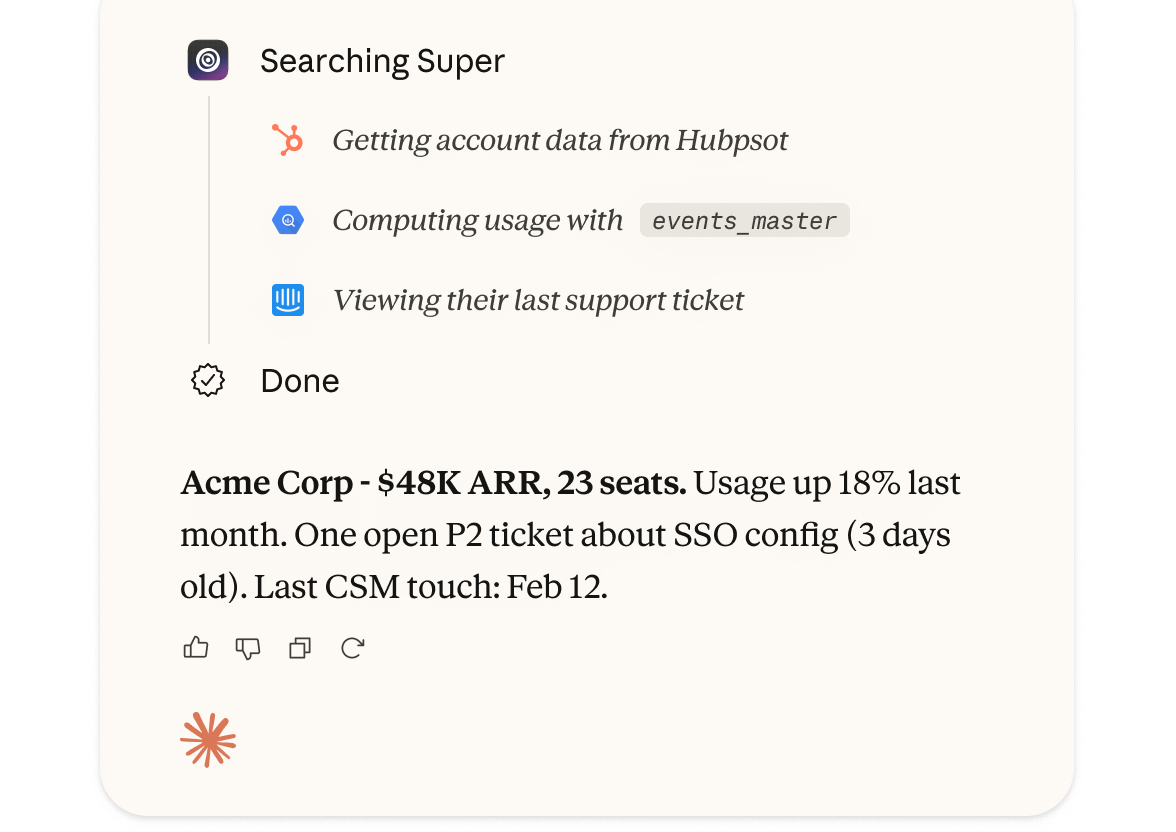The height and width of the screenshot is (832, 1176).
Task: Give the response a thumbs down
Action: (248, 648)
